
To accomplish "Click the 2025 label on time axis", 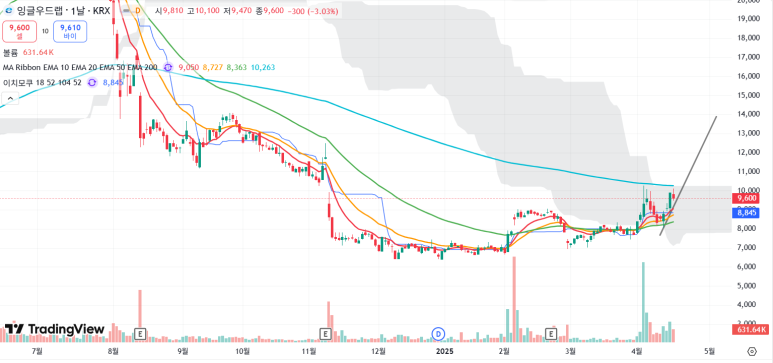I will click(x=445, y=351).
